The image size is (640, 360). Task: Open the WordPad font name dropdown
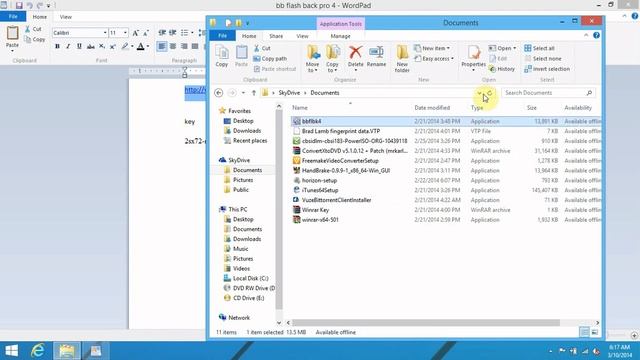pyautogui.click(x=105, y=33)
